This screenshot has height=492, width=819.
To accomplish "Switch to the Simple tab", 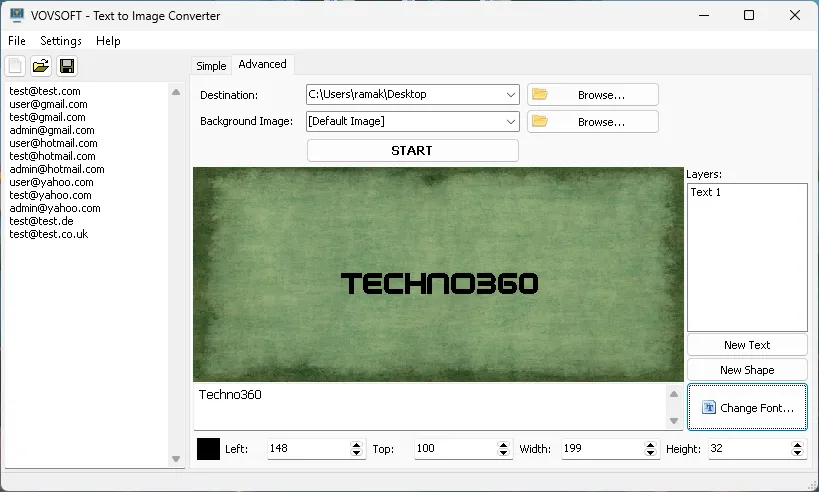I will pyautogui.click(x=211, y=66).
